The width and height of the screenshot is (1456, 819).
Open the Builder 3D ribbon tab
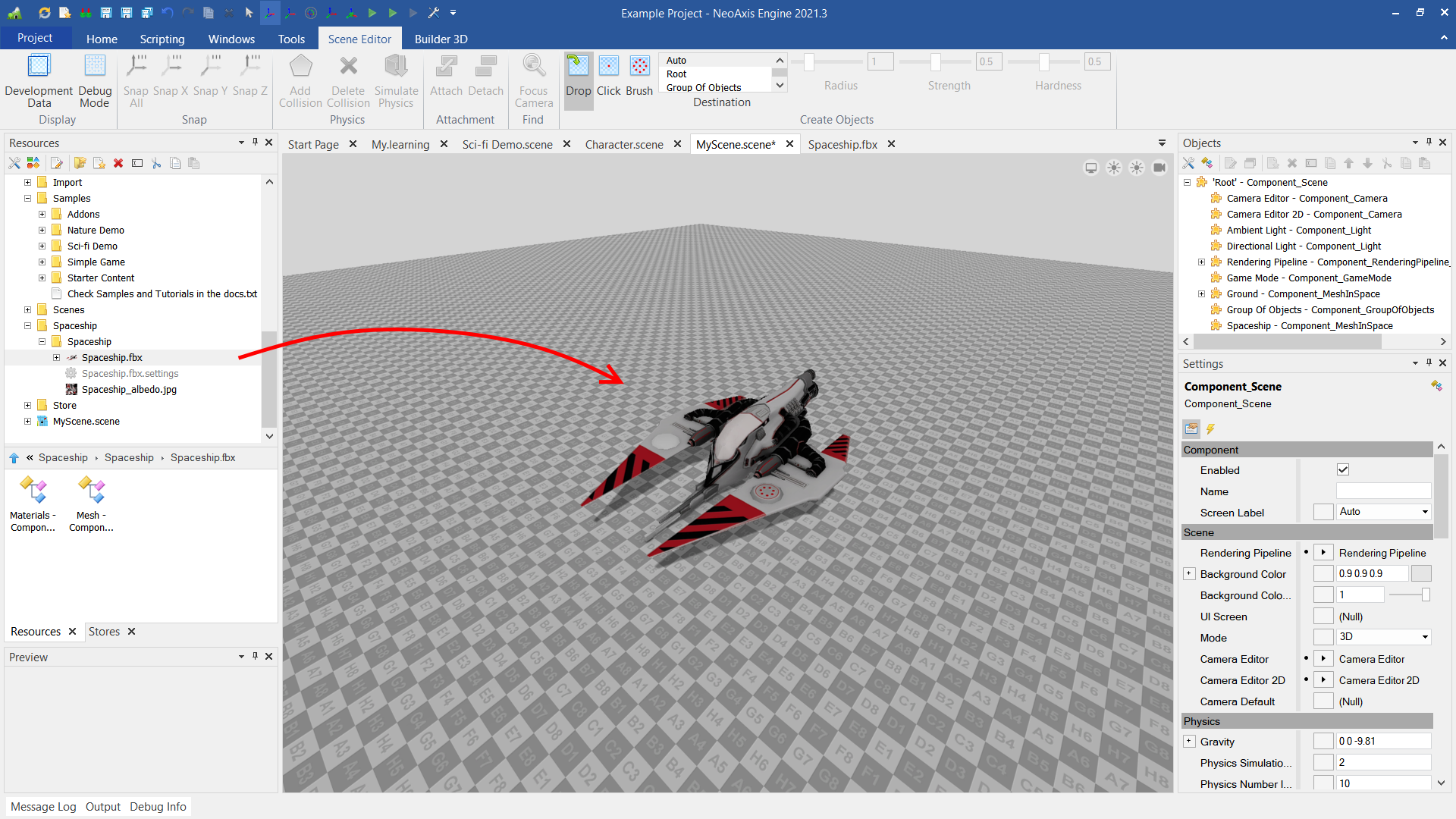[x=441, y=39]
